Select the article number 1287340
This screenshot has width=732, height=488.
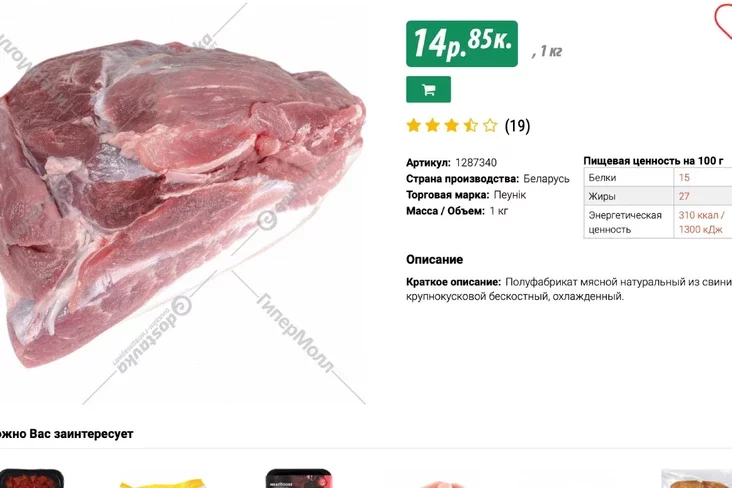pyautogui.click(x=476, y=163)
